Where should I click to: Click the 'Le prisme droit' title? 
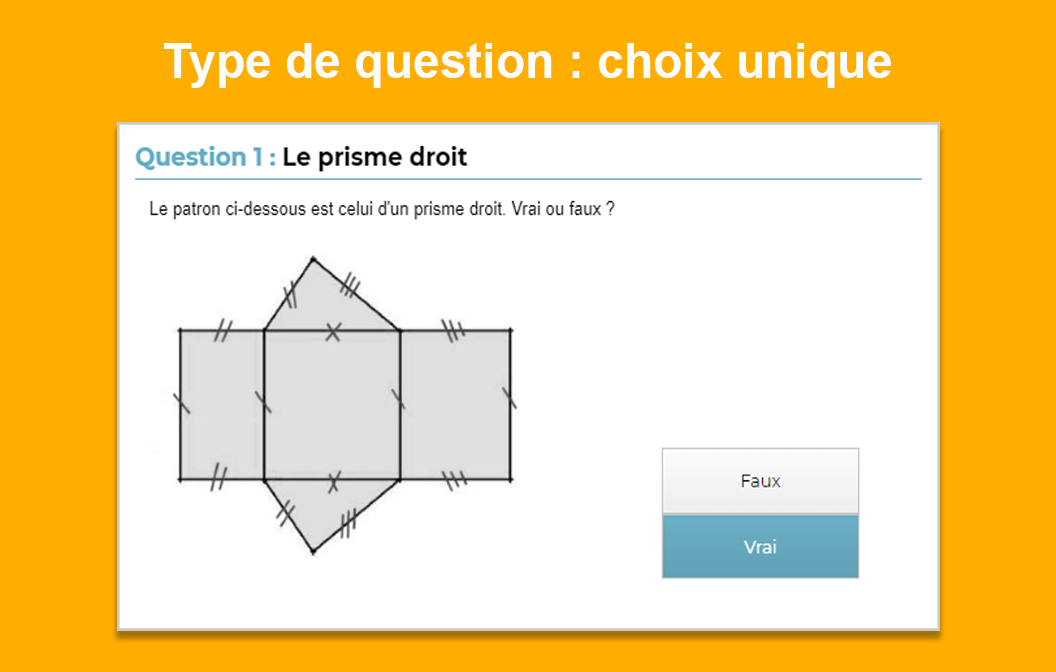[x=374, y=158]
